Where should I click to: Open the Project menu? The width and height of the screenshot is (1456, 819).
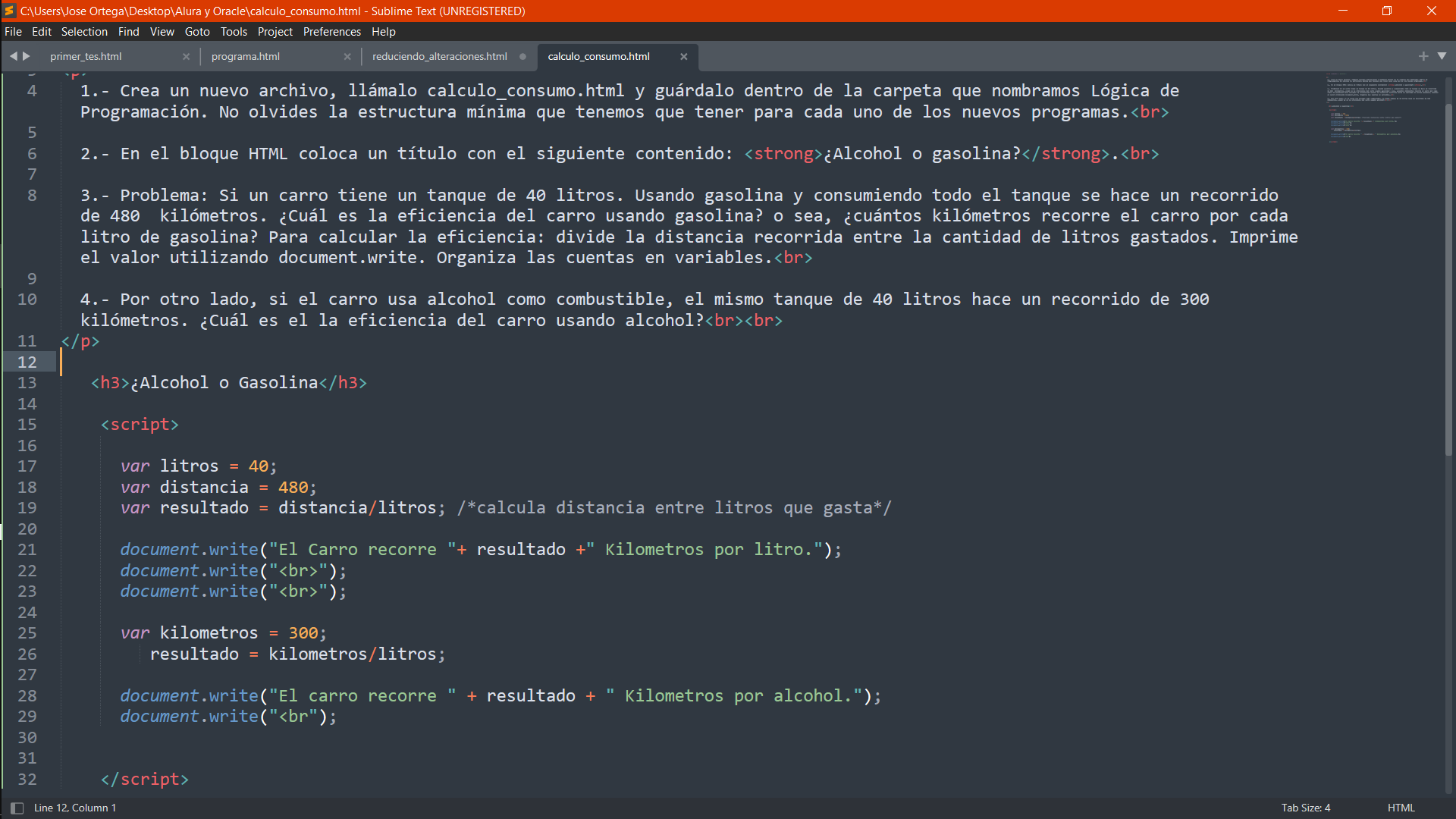click(275, 32)
